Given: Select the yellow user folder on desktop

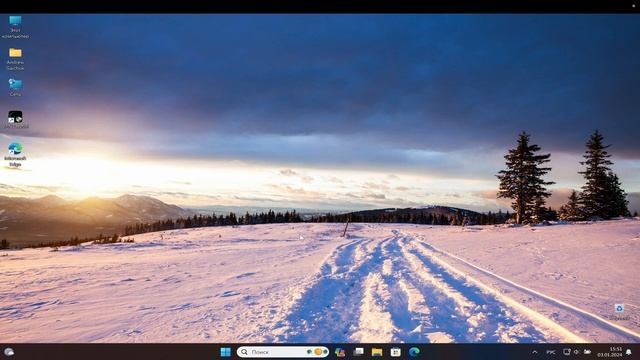Looking at the screenshot, I should [x=15, y=59].
